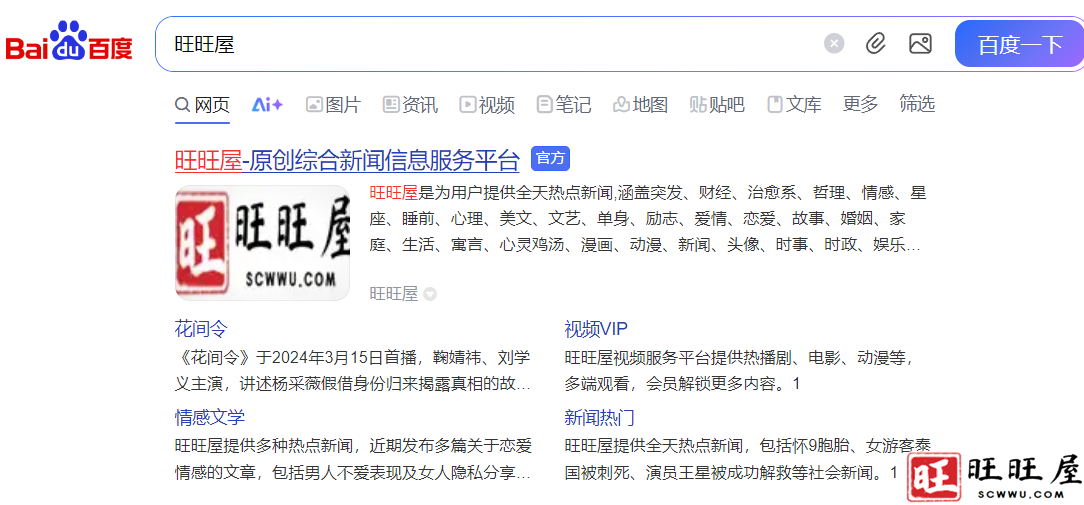Screen dimensions: 1084x505
Task: Open result 旺旺屋-原创综合新闻信息服务平台
Action: [347, 160]
